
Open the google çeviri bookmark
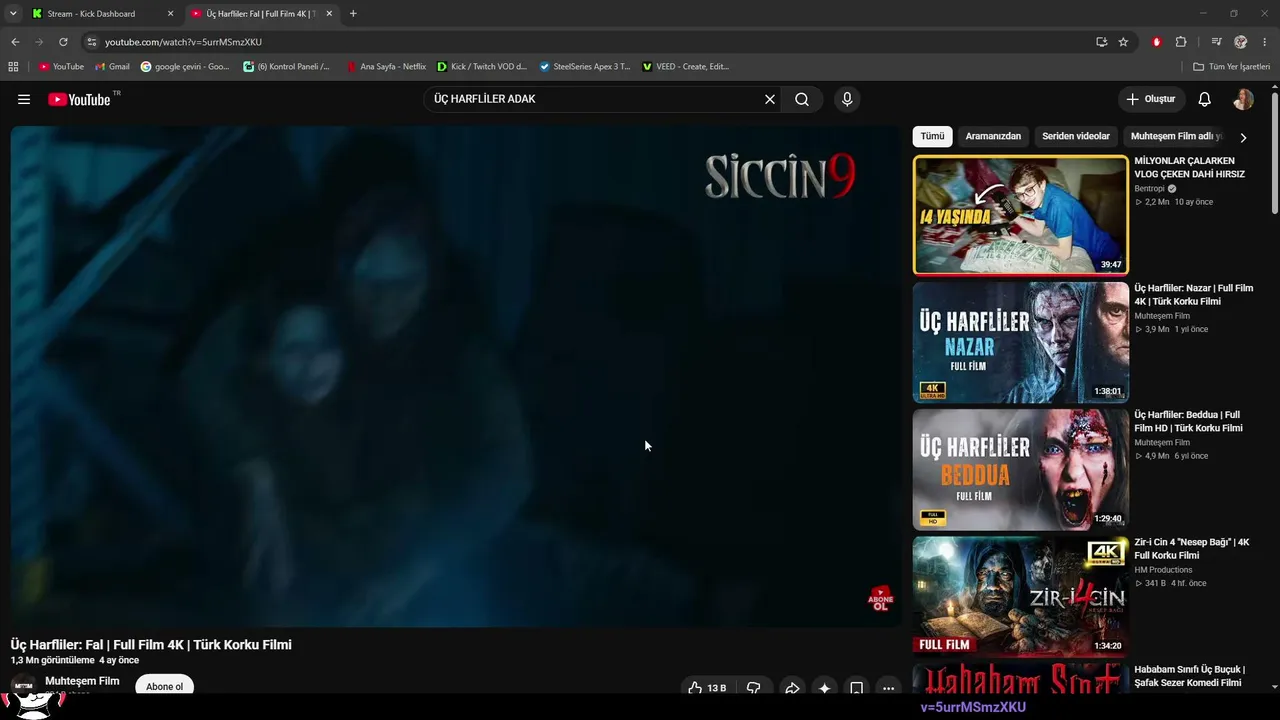(185, 67)
